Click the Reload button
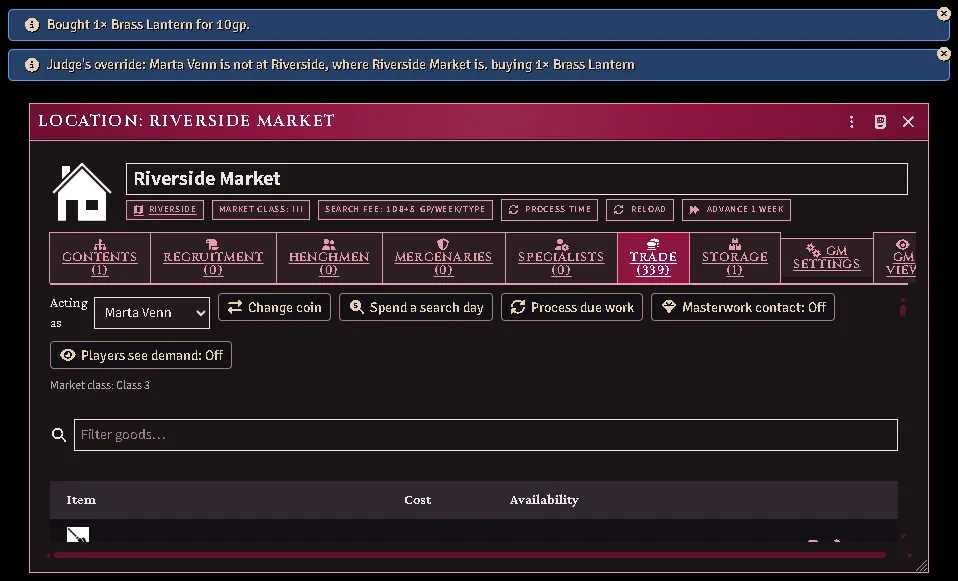The height and width of the screenshot is (581, 958). tap(640, 210)
